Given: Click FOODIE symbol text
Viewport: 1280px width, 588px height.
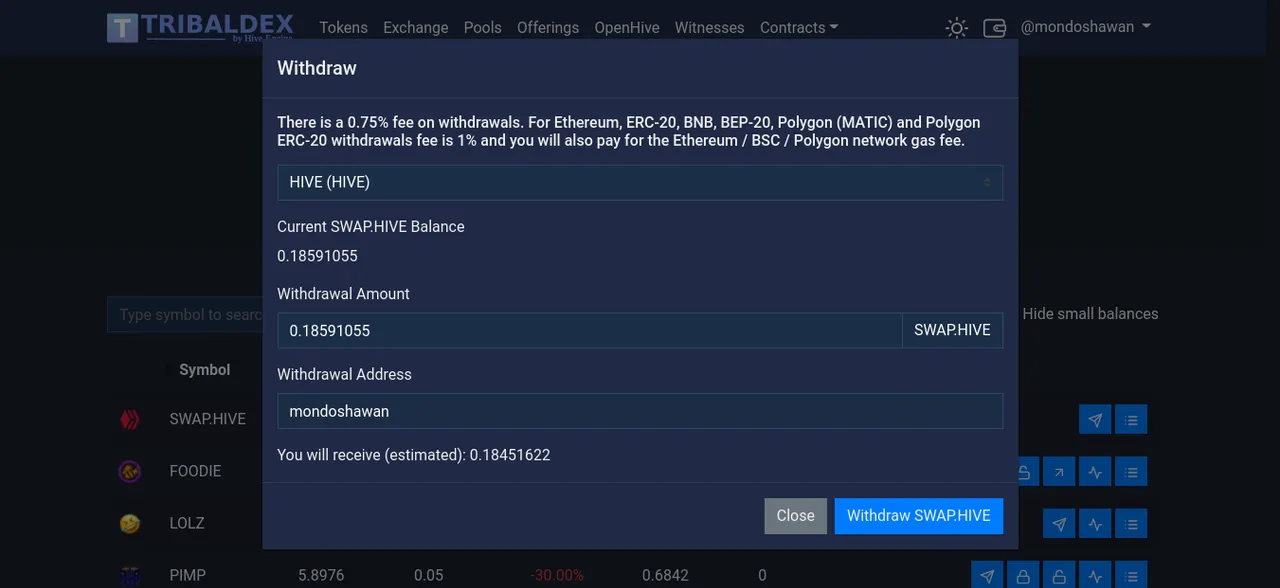Looking at the screenshot, I should [195, 471].
